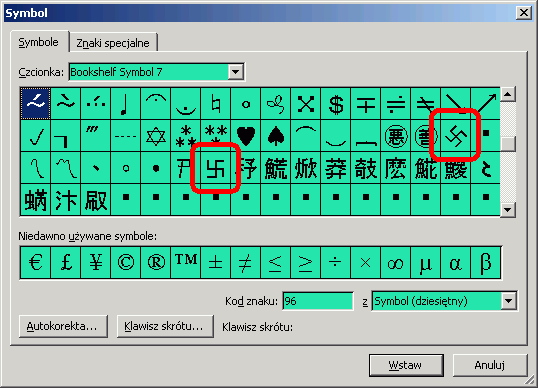Choose the triple prime symbol
Image resolution: width=538 pixels, height=388 pixels.
click(x=96, y=136)
